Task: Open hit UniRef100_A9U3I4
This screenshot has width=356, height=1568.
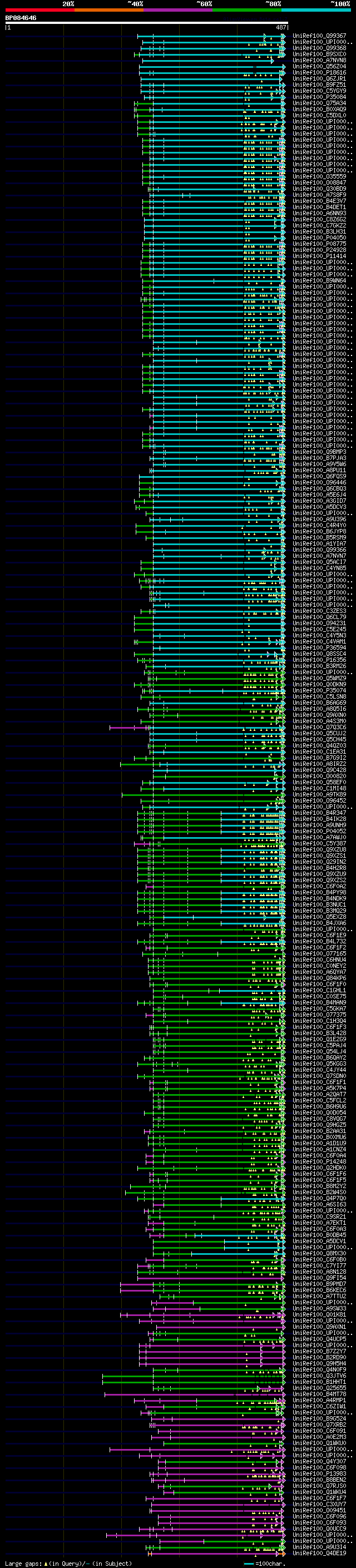Action: pyautogui.click(x=319, y=1547)
